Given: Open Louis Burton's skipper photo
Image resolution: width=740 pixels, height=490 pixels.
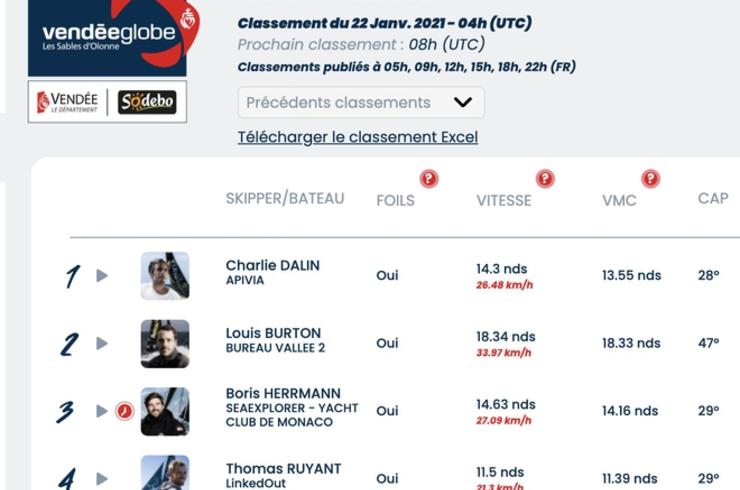Looking at the screenshot, I should pyautogui.click(x=165, y=344).
